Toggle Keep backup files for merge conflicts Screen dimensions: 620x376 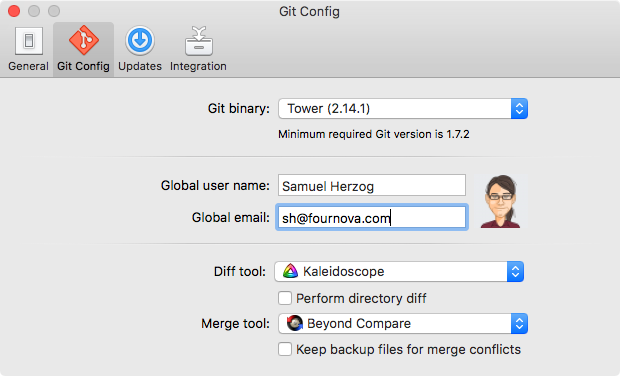(x=285, y=349)
